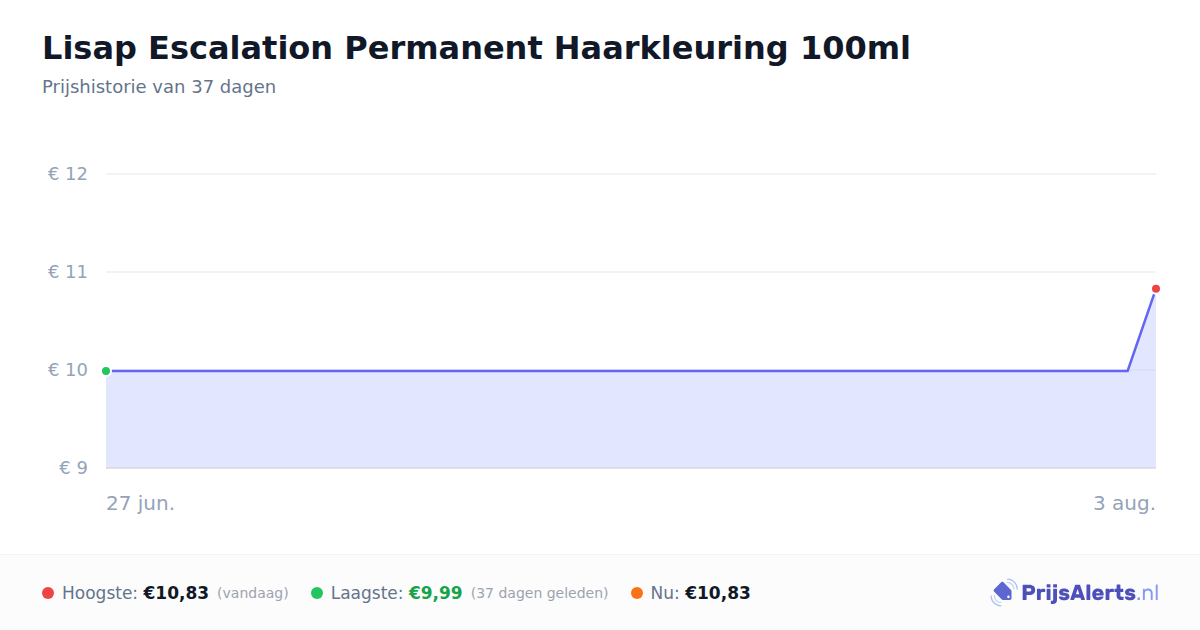Click the red highest price dot on chart
Image resolution: width=1200 pixels, height=630 pixels.
[1156, 289]
